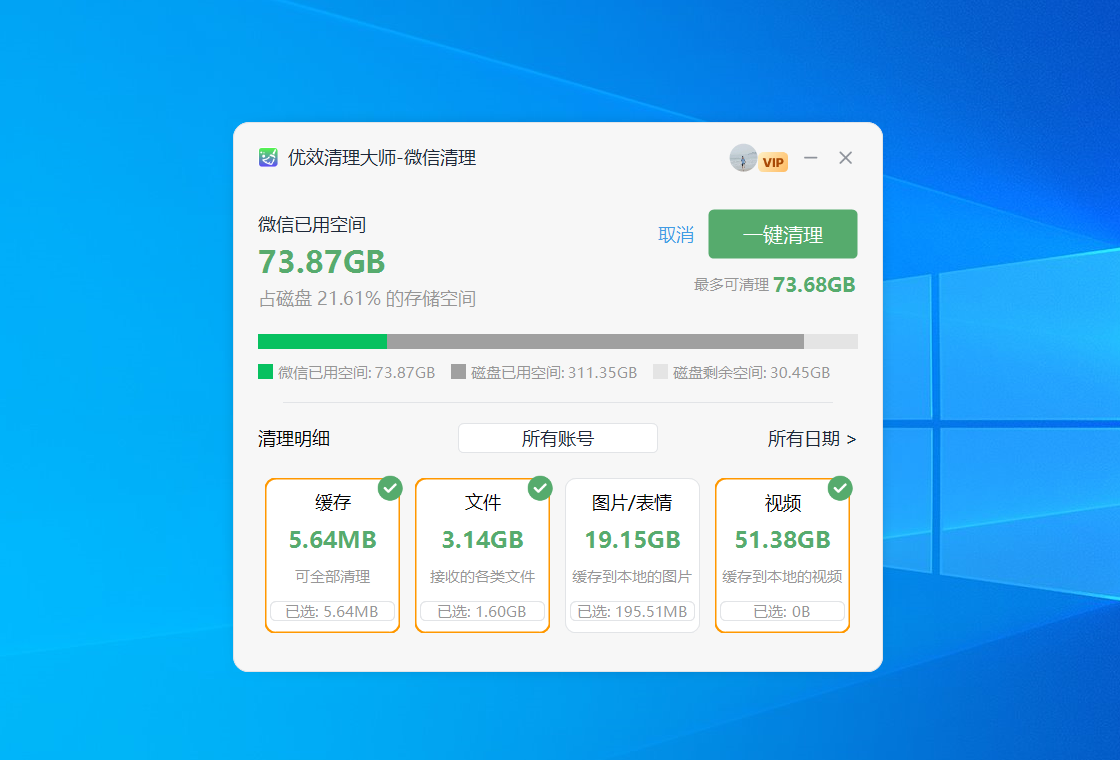Click the 视频 videos category card
The image size is (1120, 760).
tap(782, 555)
